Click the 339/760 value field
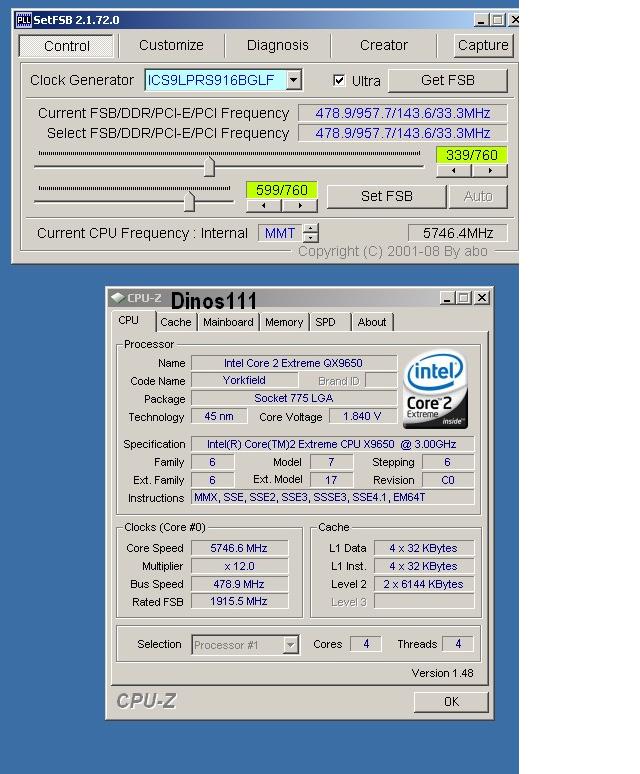The image size is (640, 774). click(471, 155)
